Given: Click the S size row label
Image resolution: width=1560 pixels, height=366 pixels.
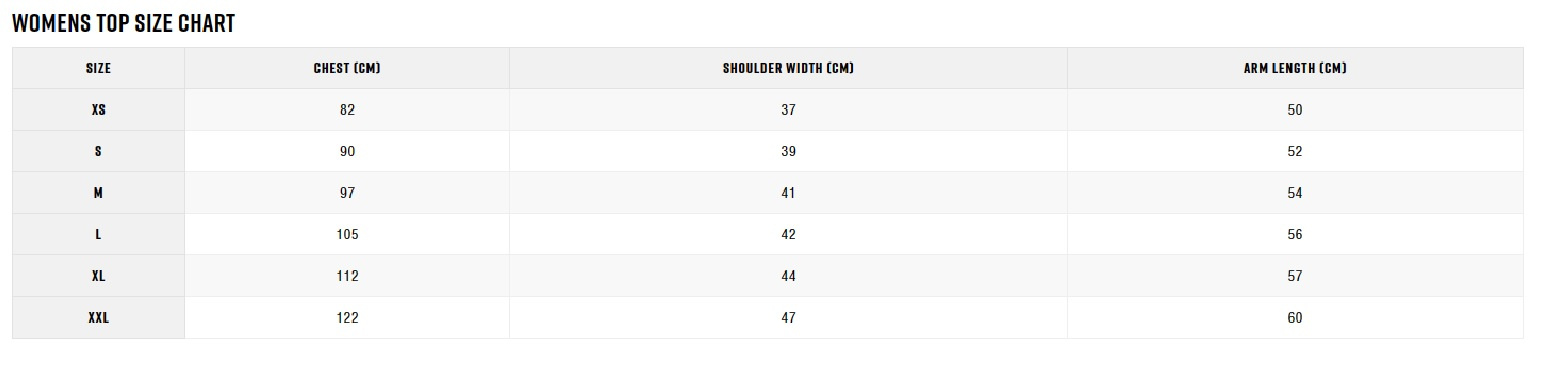Looking at the screenshot, I should (x=98, y=151).
